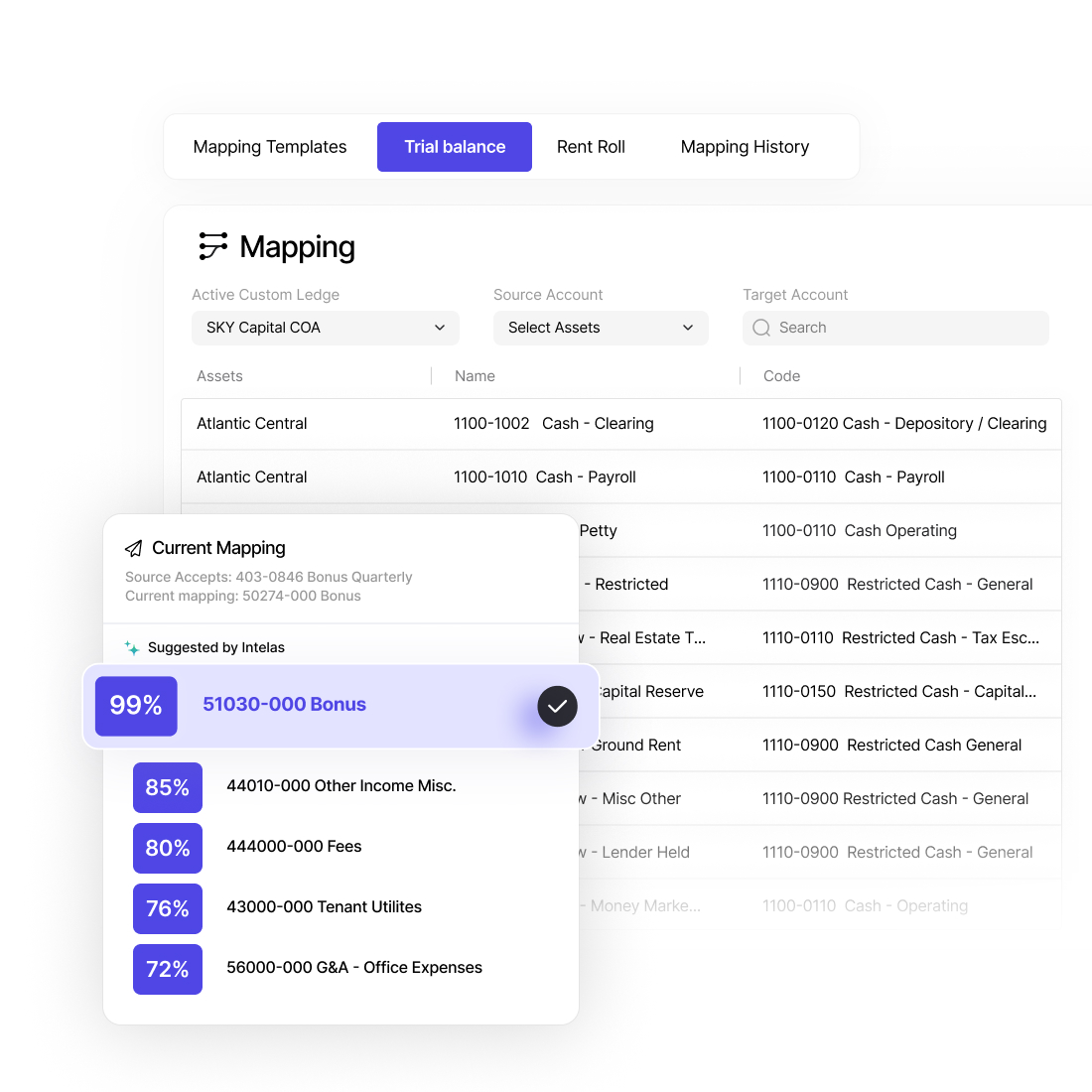Open the Select Assets dropdown
This screenshot has width=1092, height=1092.
tap(600, 328)
